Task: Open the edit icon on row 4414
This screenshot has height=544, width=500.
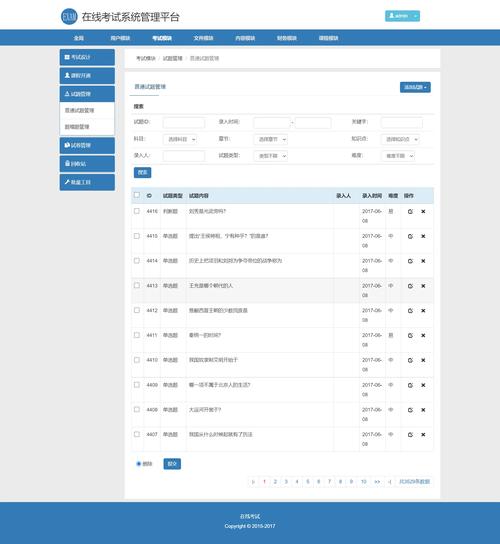Action: click(x=410, y=261)
